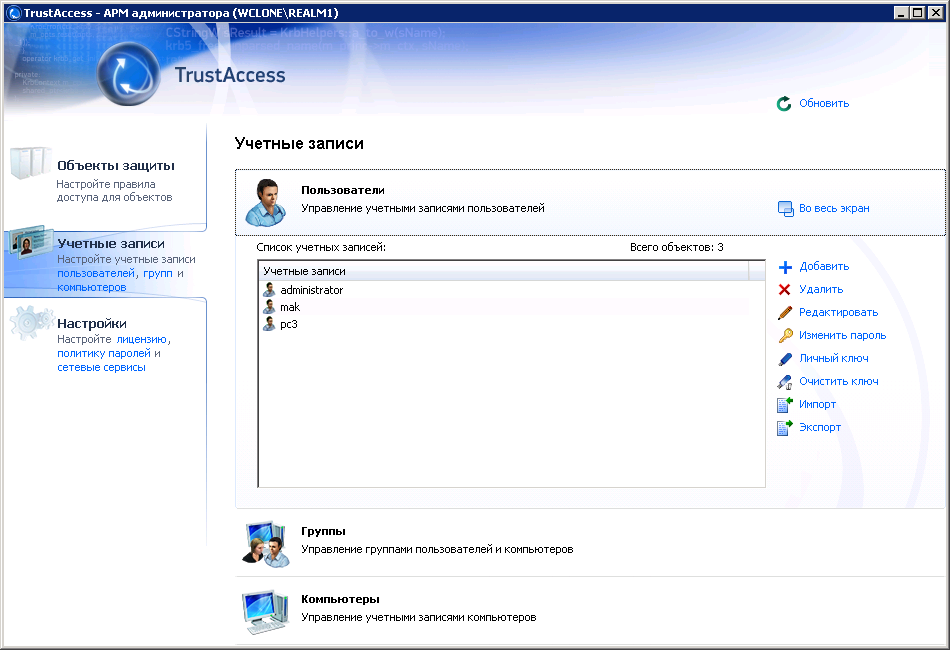Click the лицензию link under Настройки

pos(141,339)
